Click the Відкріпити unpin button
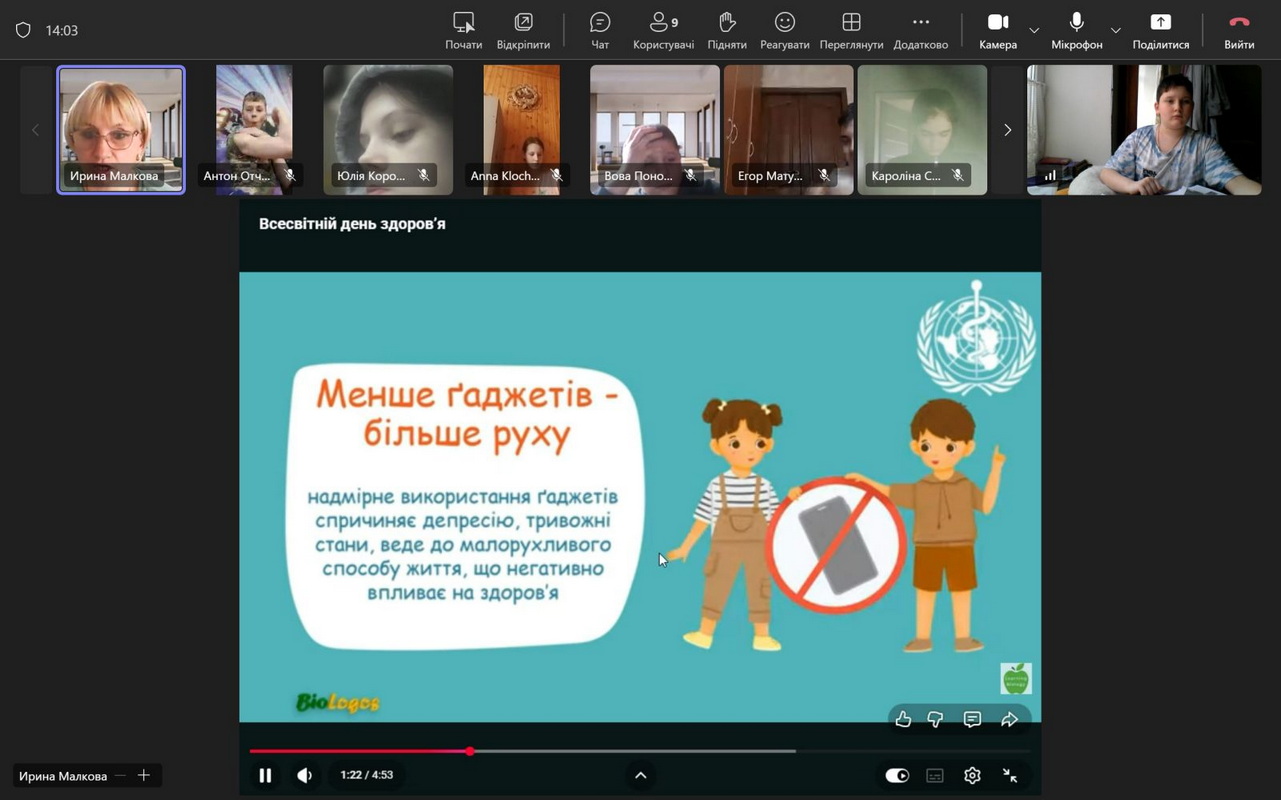 click(x=523, y=30)
